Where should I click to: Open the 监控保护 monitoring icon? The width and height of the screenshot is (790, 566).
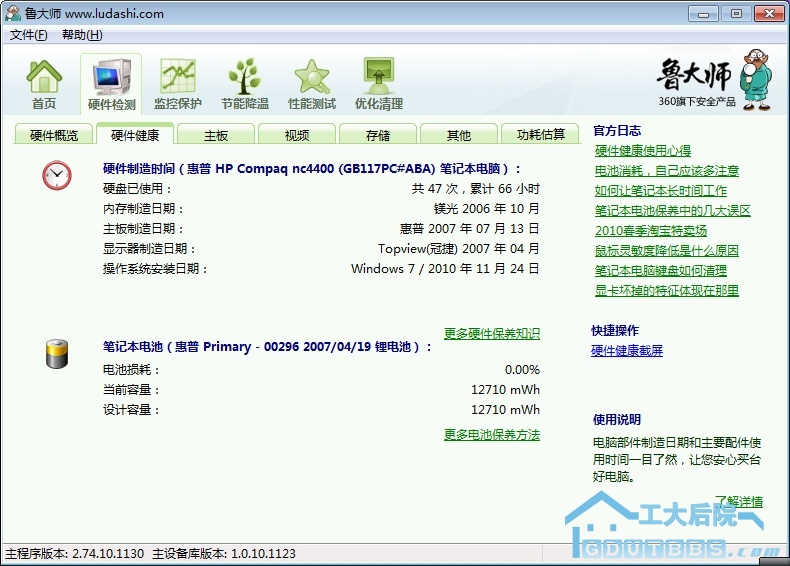click(x=177, y=85)
